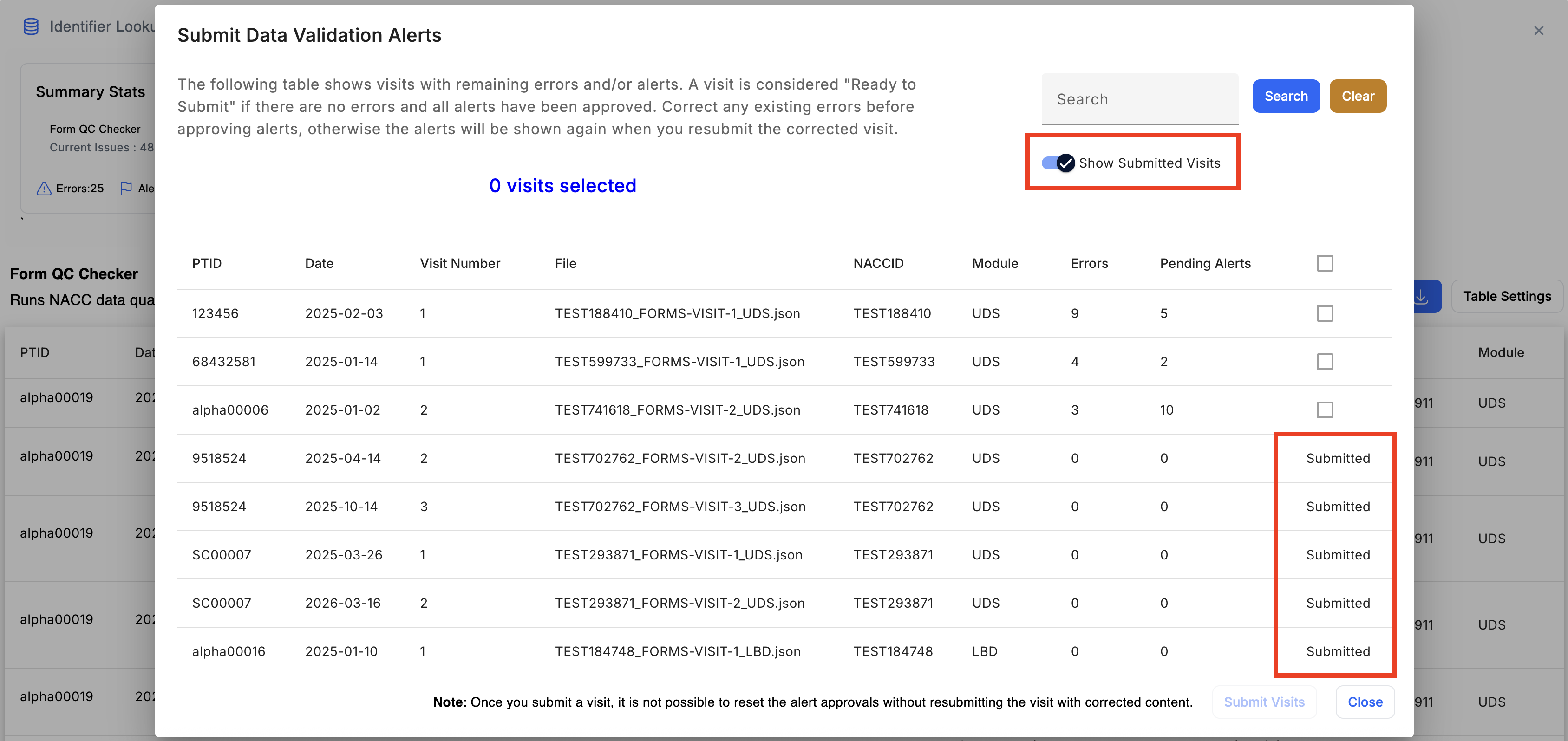
Task: Click PTID alpha00016 in the dialog table
Action: [228, 651]
